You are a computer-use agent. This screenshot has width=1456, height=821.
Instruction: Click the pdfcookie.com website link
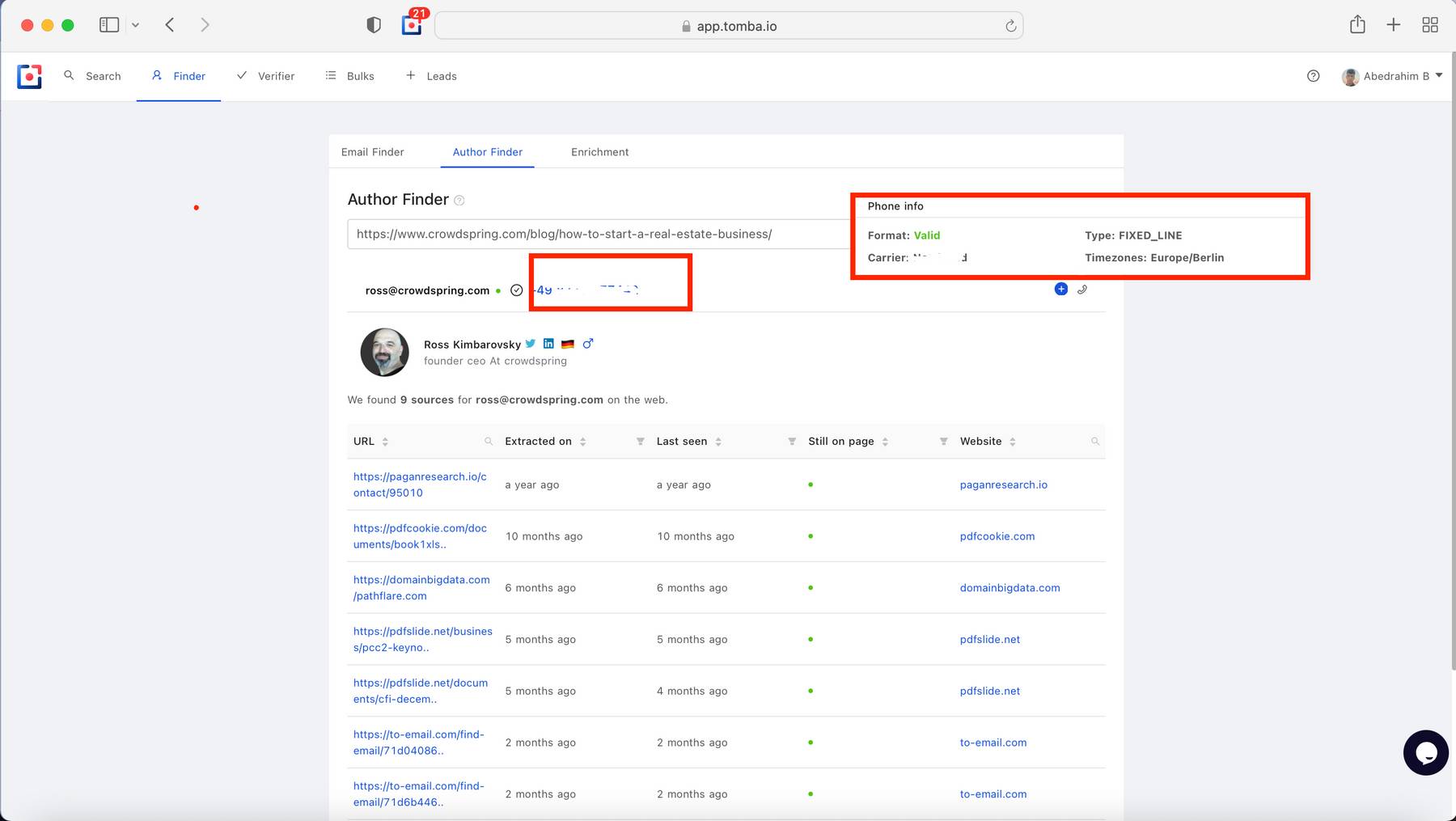(x=997, y=536)
